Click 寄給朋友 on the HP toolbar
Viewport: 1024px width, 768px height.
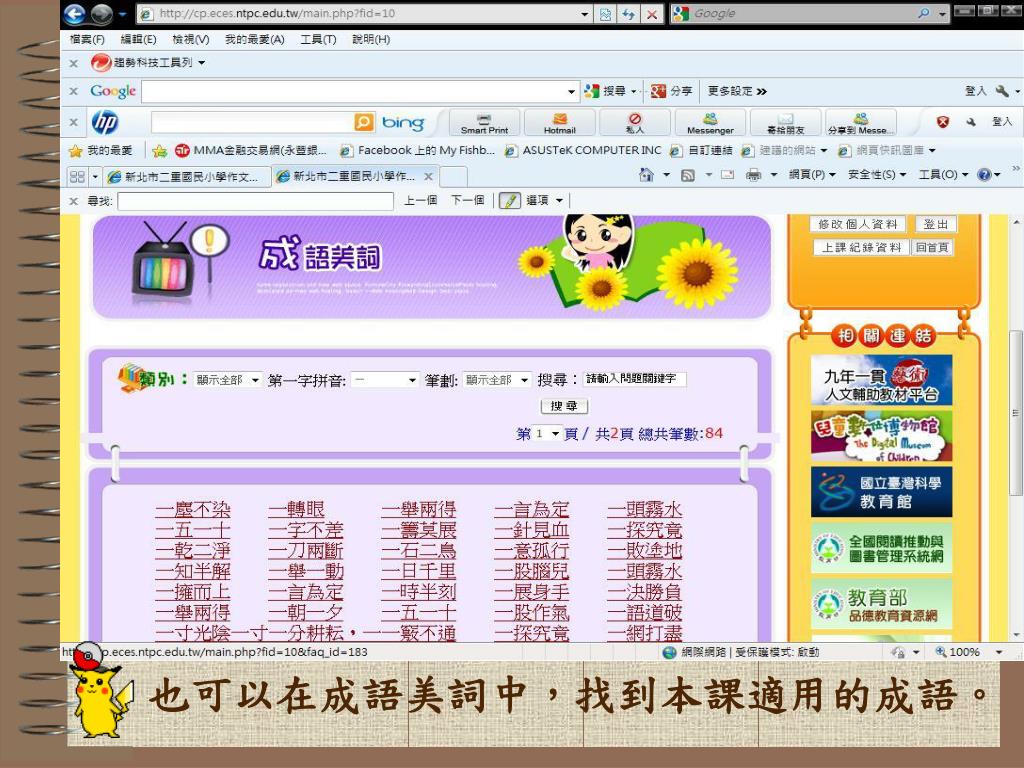(x=786, y=123)
